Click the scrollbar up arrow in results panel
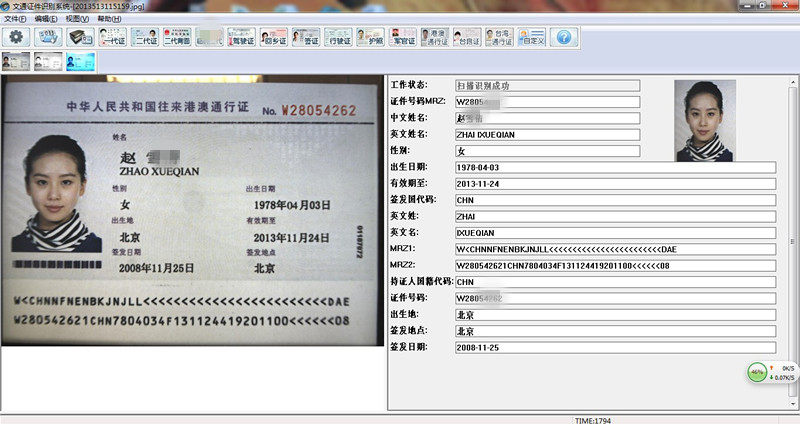Image resolution: width=800 pixels, height=424 pixels. point(793,82)
